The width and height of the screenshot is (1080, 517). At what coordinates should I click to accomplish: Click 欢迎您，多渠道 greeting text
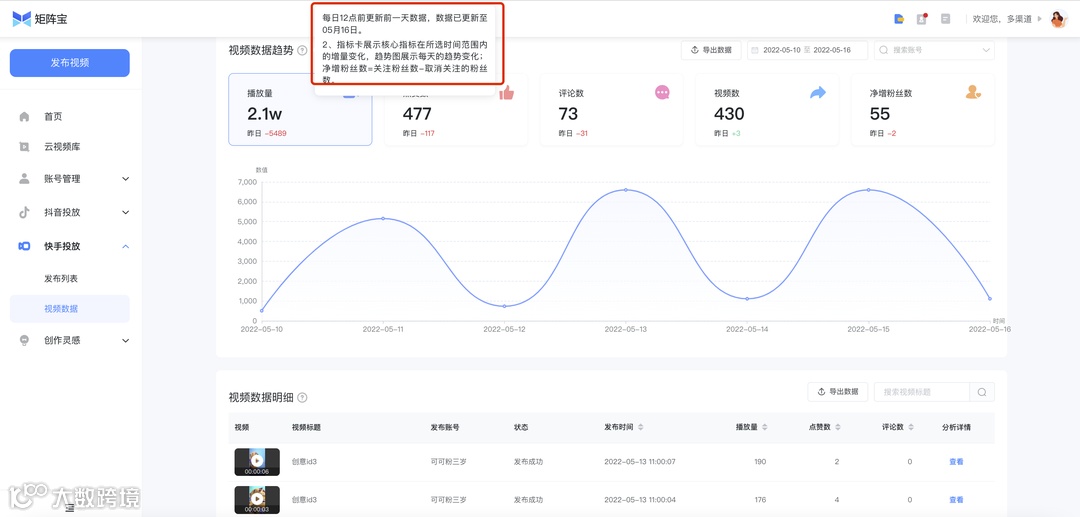click(1001, 19)
